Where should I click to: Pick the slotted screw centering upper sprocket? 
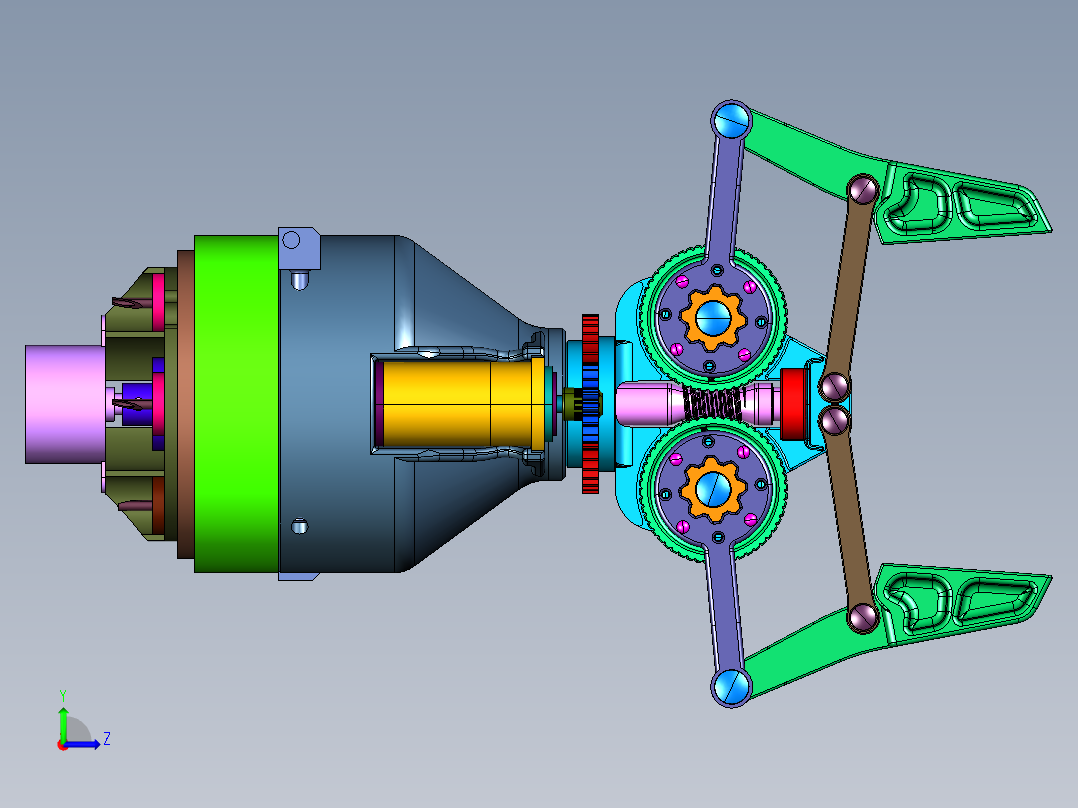(x=713, y=318)
